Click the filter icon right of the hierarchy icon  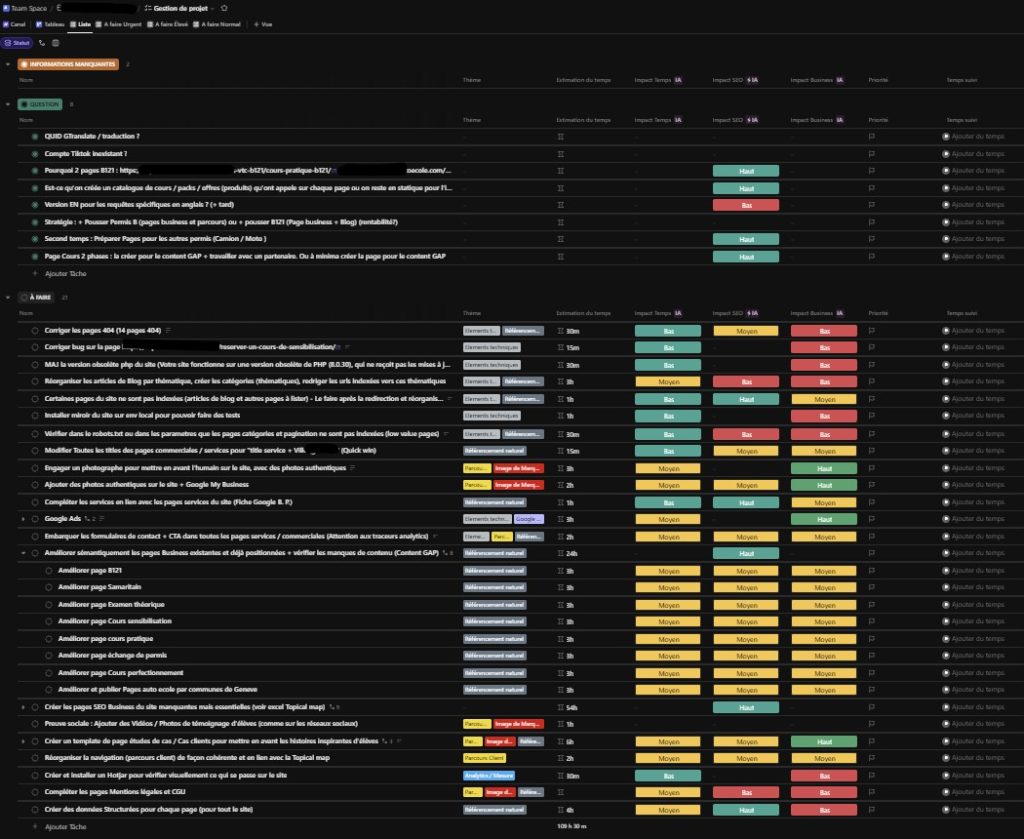(x=56, y=42)
